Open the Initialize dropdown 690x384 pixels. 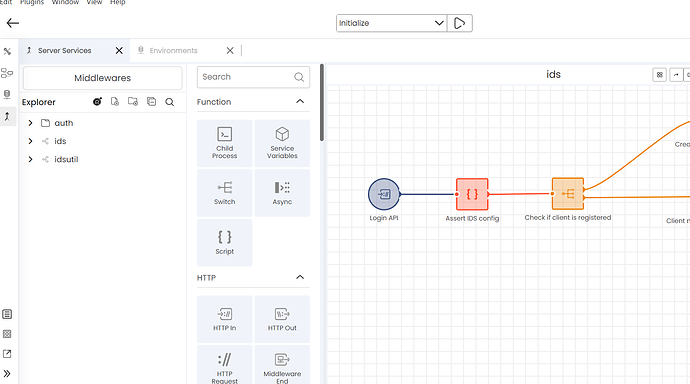391,23
